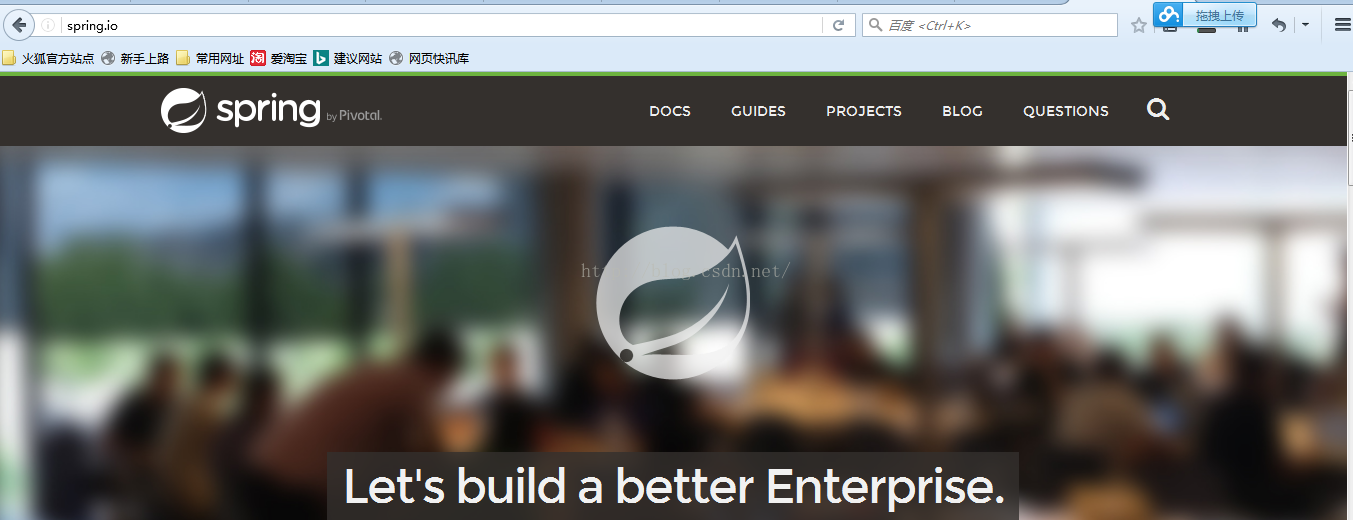Screen dimensions: 1353x520
Task: Click the browser back arrow button
Action: pyautogui.click(x=18, y=25)
